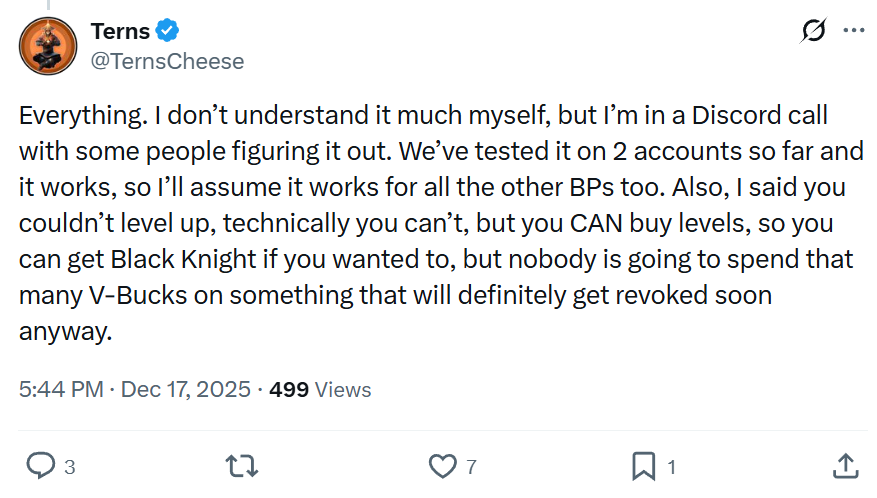Image resolution: width=877 pixels, height=498 pixels.
Task: Bookmark this tweet using the bookmark icon
Action: (643, 465)
